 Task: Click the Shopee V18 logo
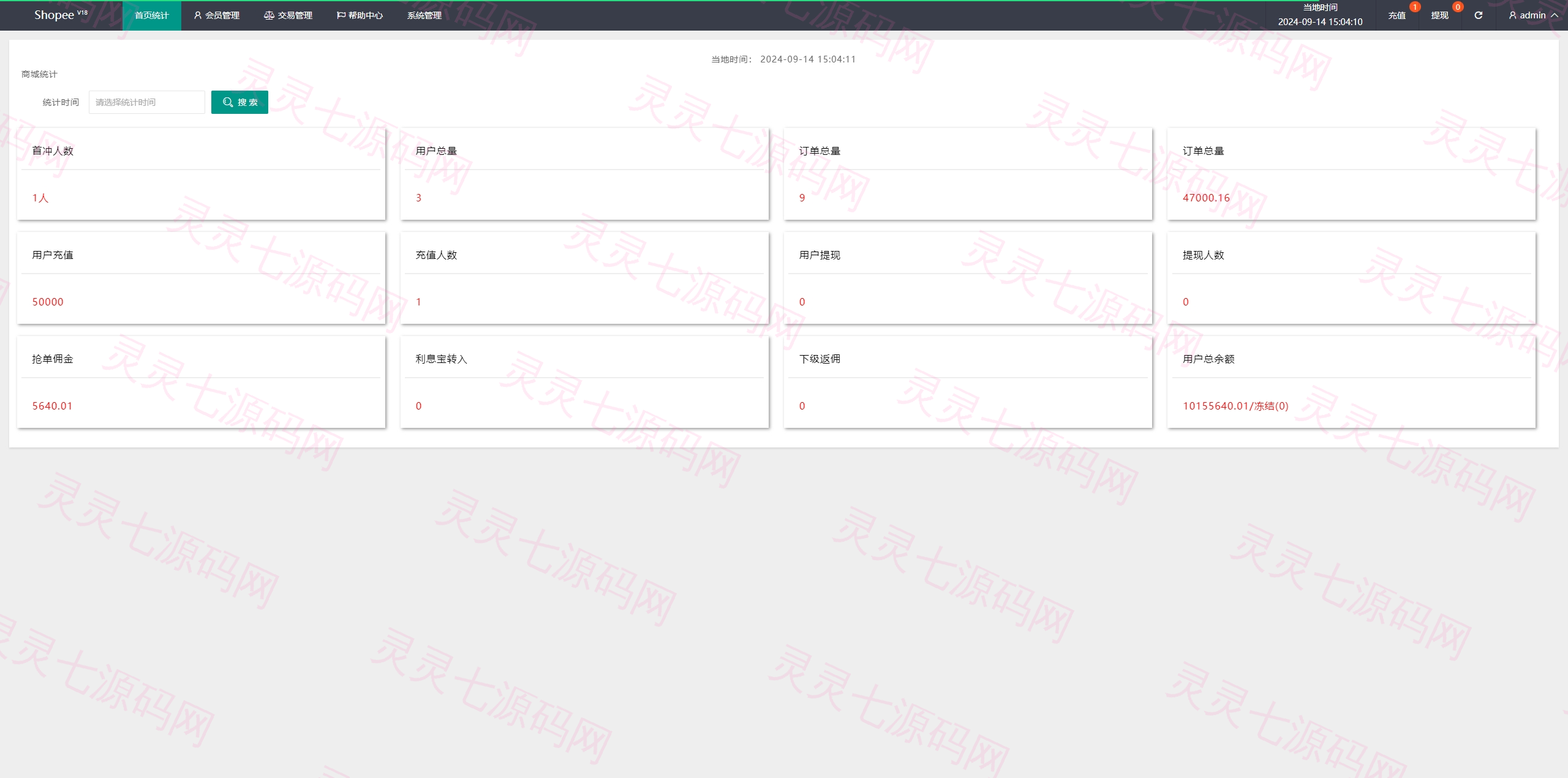(x=61, y=15)
